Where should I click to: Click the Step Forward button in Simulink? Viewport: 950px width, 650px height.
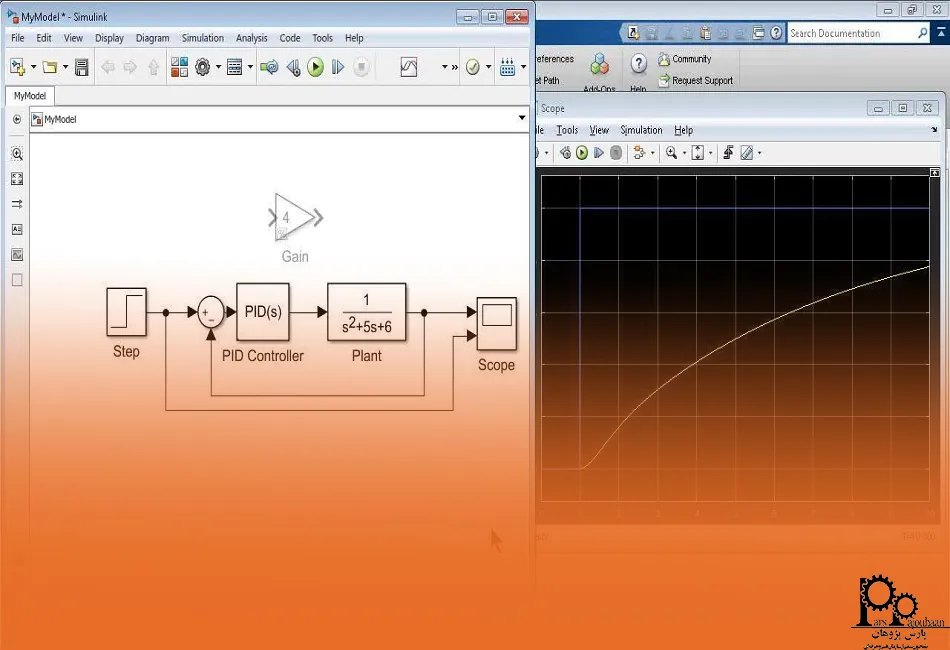pyautogui.click(x=338, y=67)
